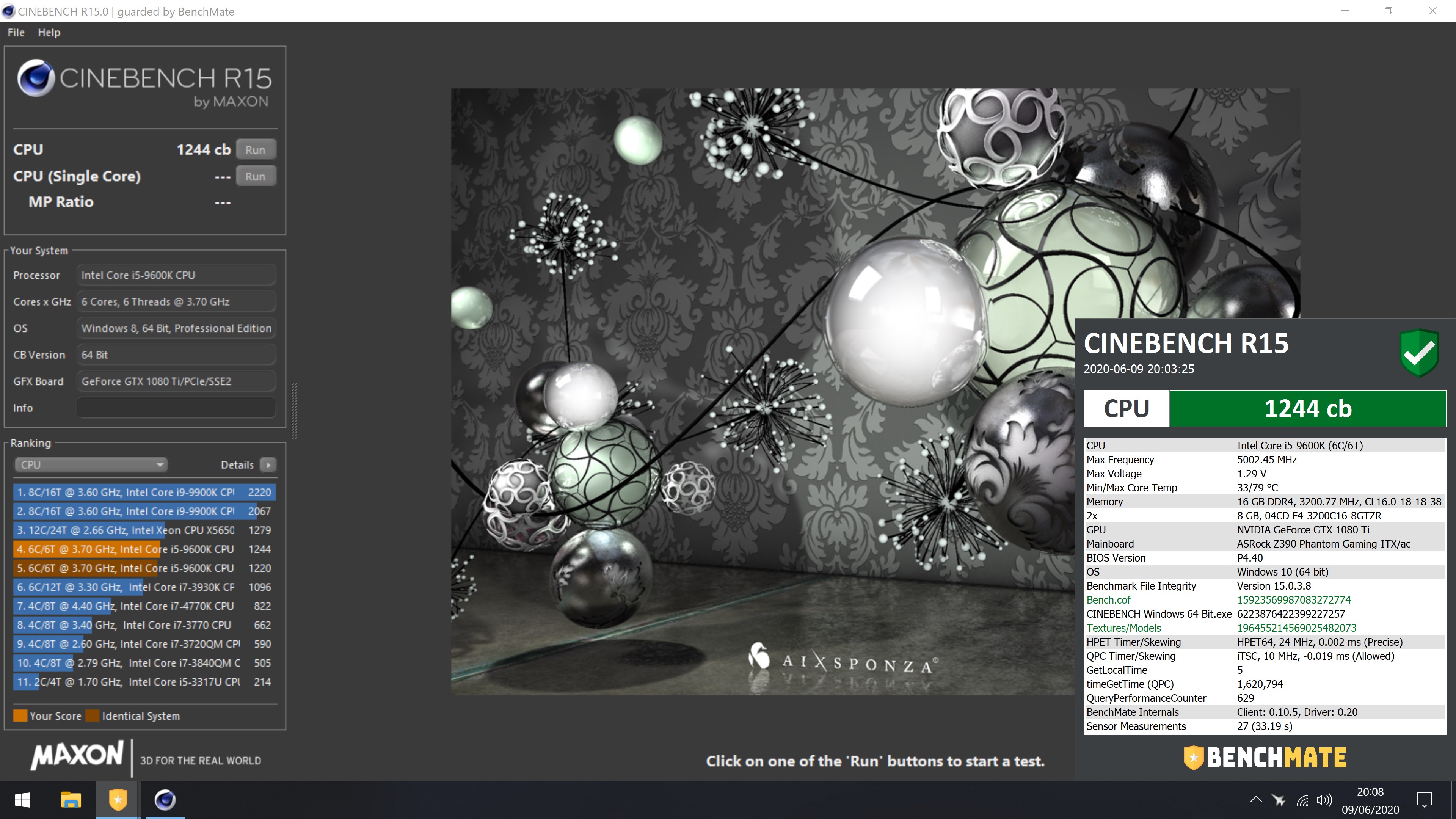The width and height of the screenshot is (1456, 819).
Task: Click the Mainboard ASRock Z390 Phantom Gaming-ITX/ac value
Action: tap(1323, 544)
